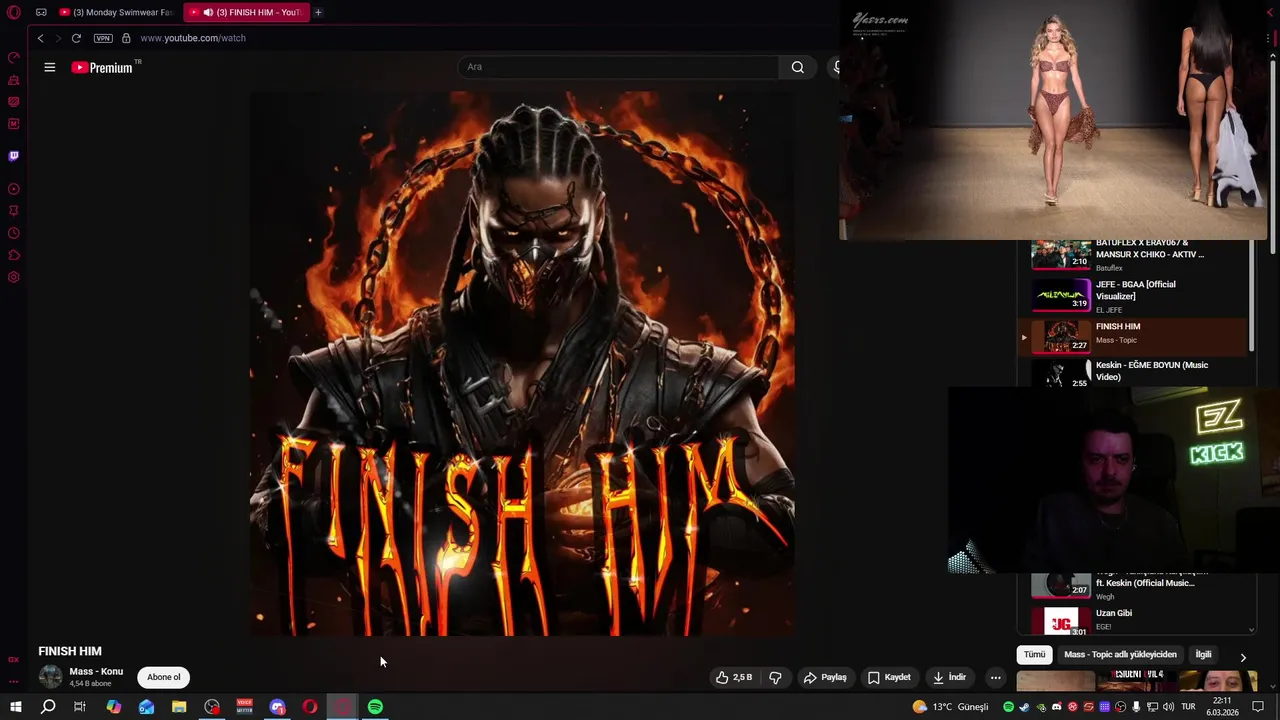Go back to previous page

point(40,38)
